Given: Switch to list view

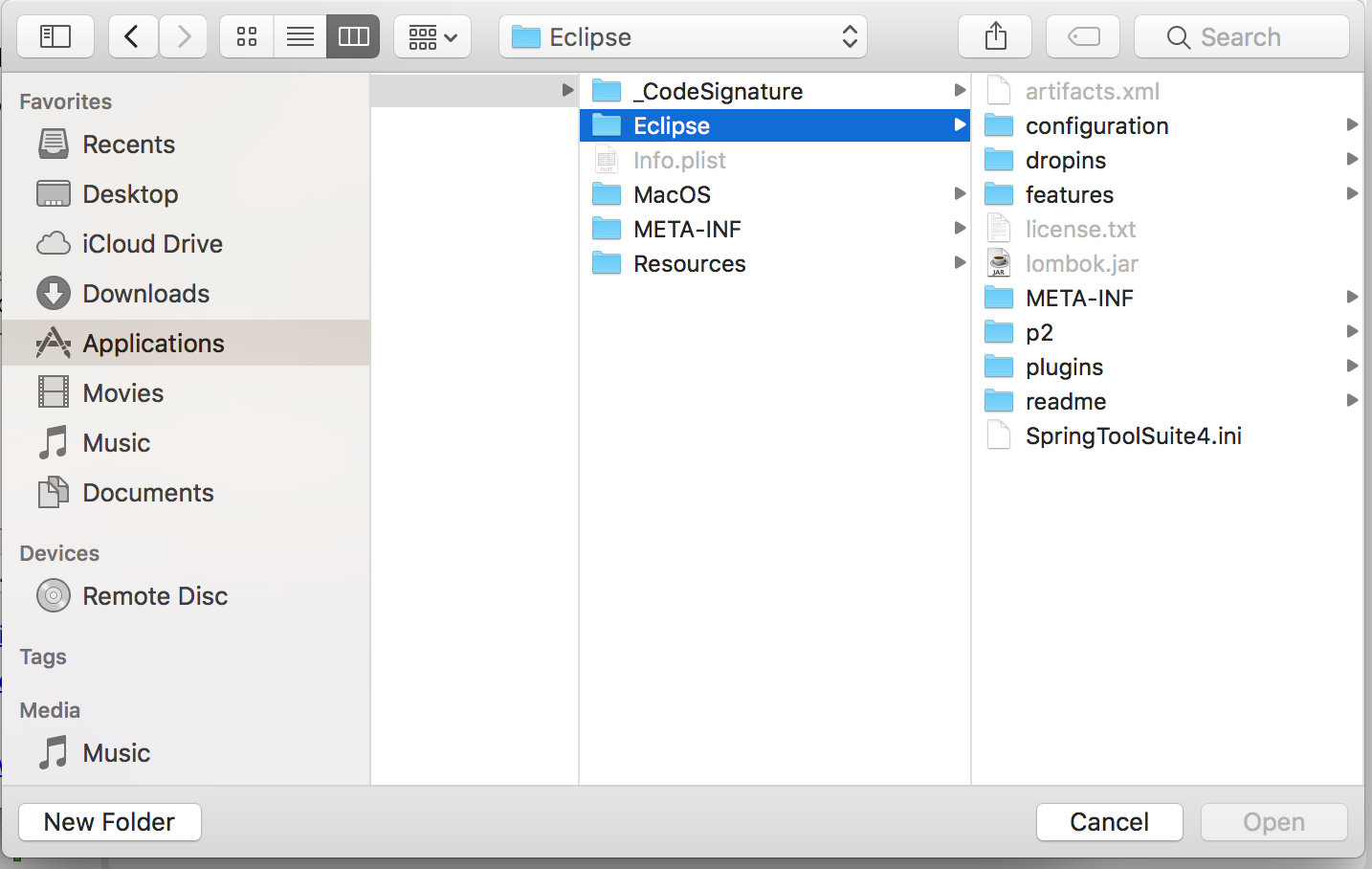Looking at the screenshot, I should tap(300, 37).
